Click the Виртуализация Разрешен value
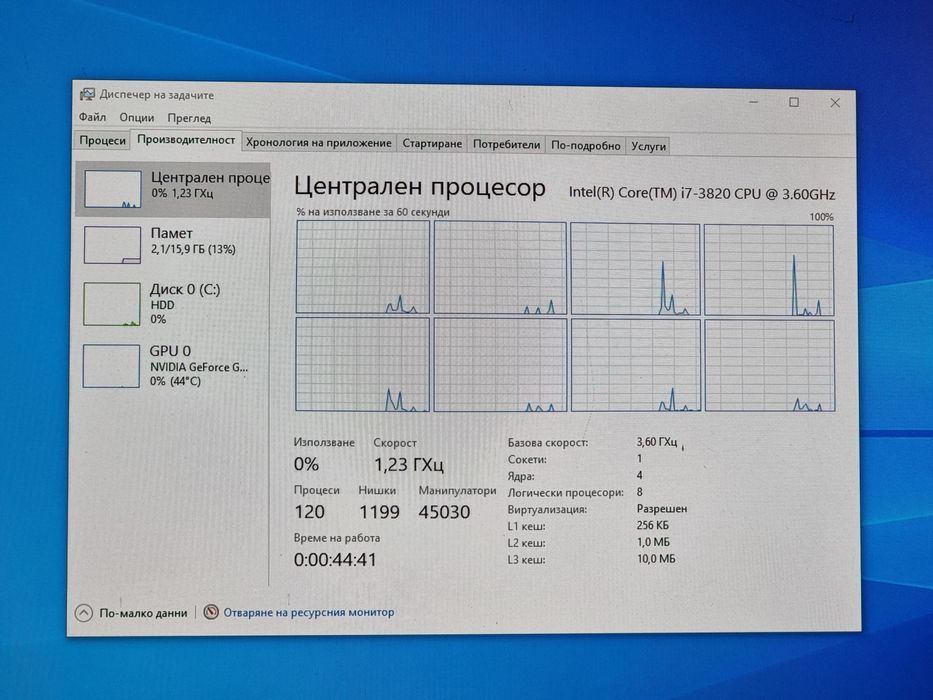Screen dimensions: 933x700 662,508
